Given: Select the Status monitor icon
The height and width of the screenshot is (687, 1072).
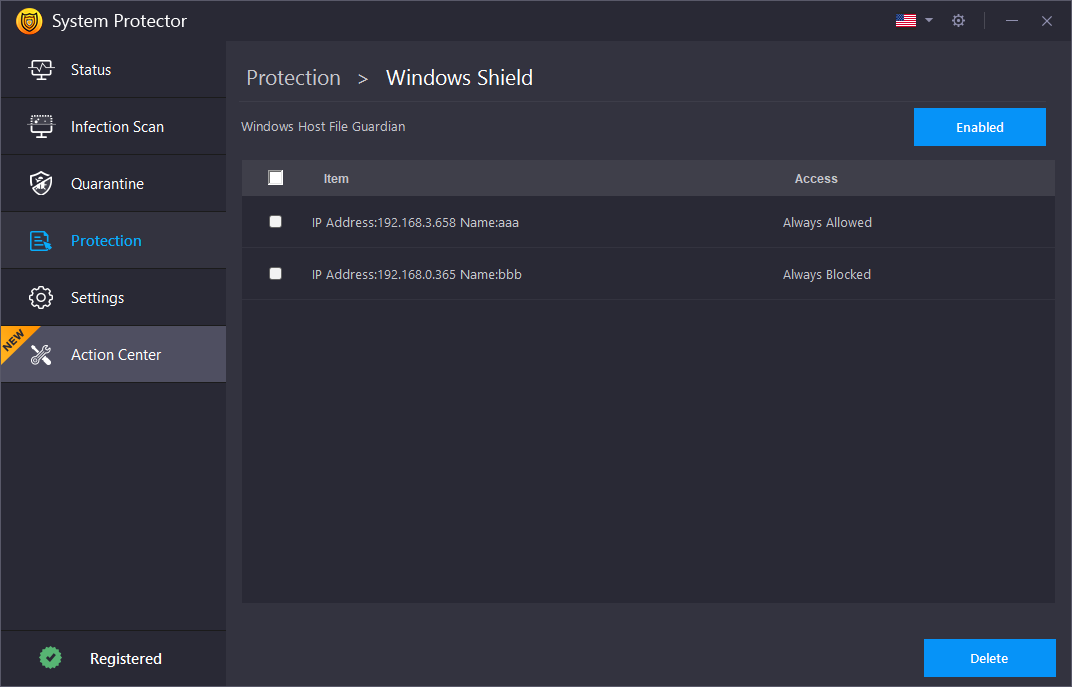Looking at the screenshot, I should click(x=41, y=69).
